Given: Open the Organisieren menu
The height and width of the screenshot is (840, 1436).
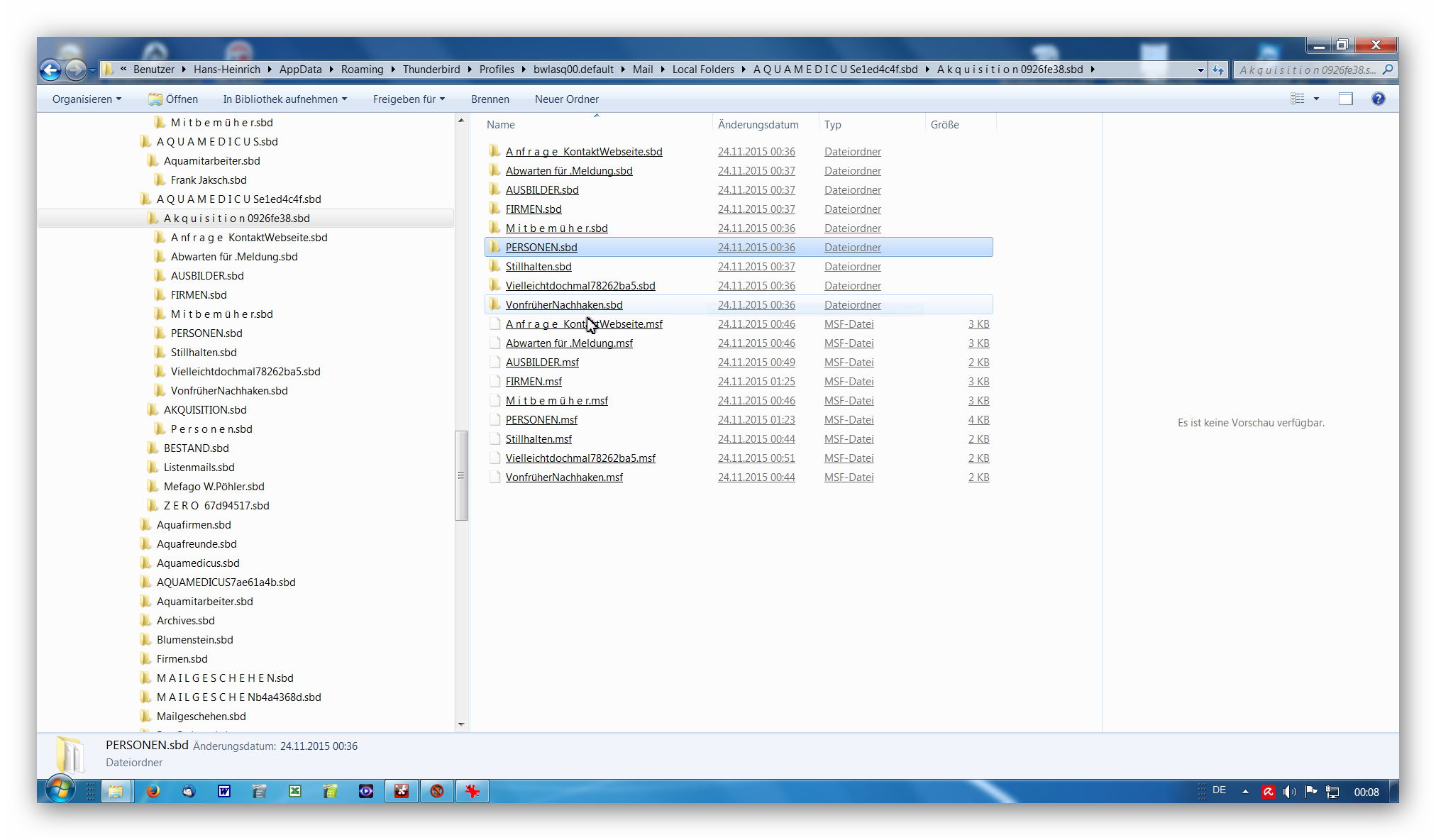Looking at the screenshot, I should (86, 99).
